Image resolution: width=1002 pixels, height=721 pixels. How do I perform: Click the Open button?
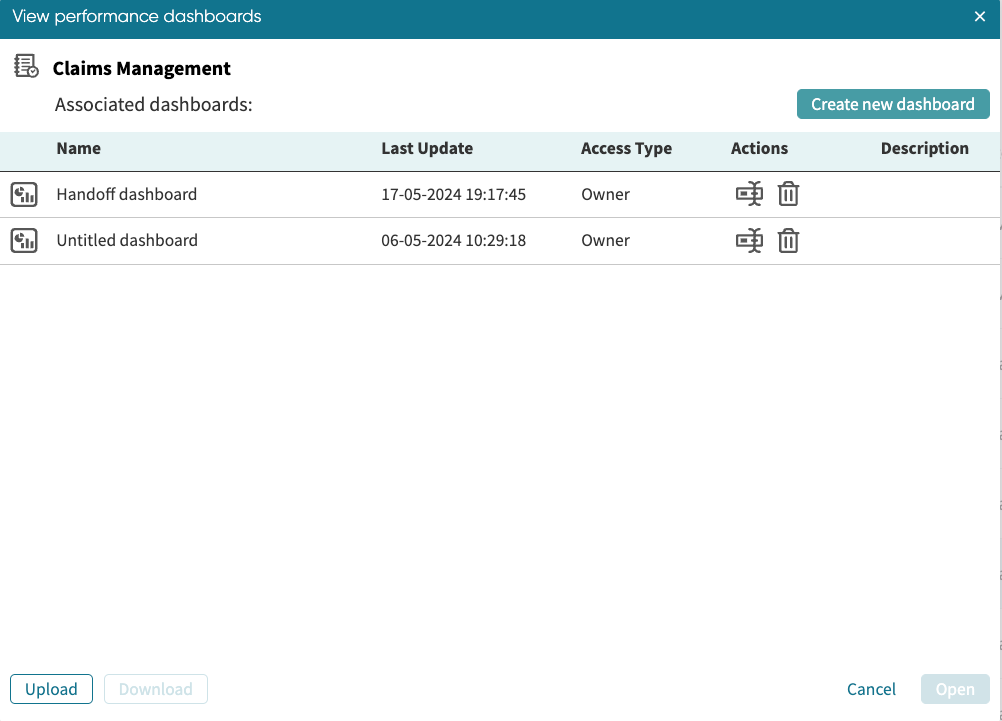click(x=954, y=689)
